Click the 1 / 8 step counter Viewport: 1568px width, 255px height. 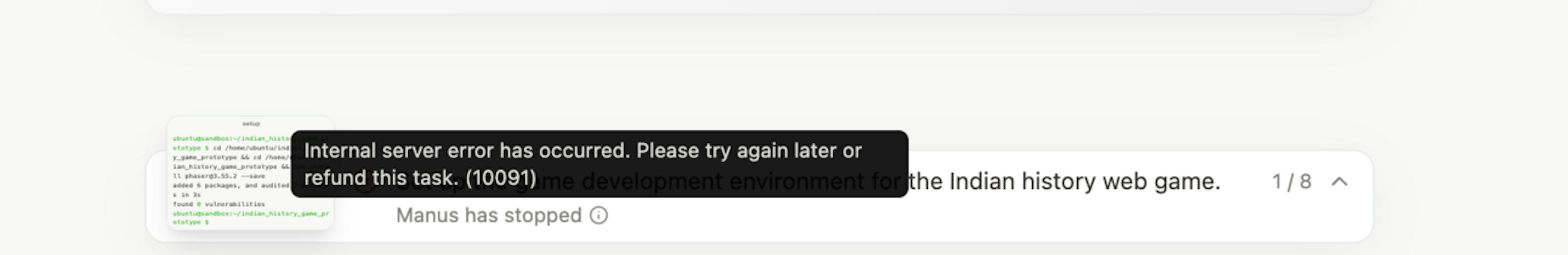1292,181
